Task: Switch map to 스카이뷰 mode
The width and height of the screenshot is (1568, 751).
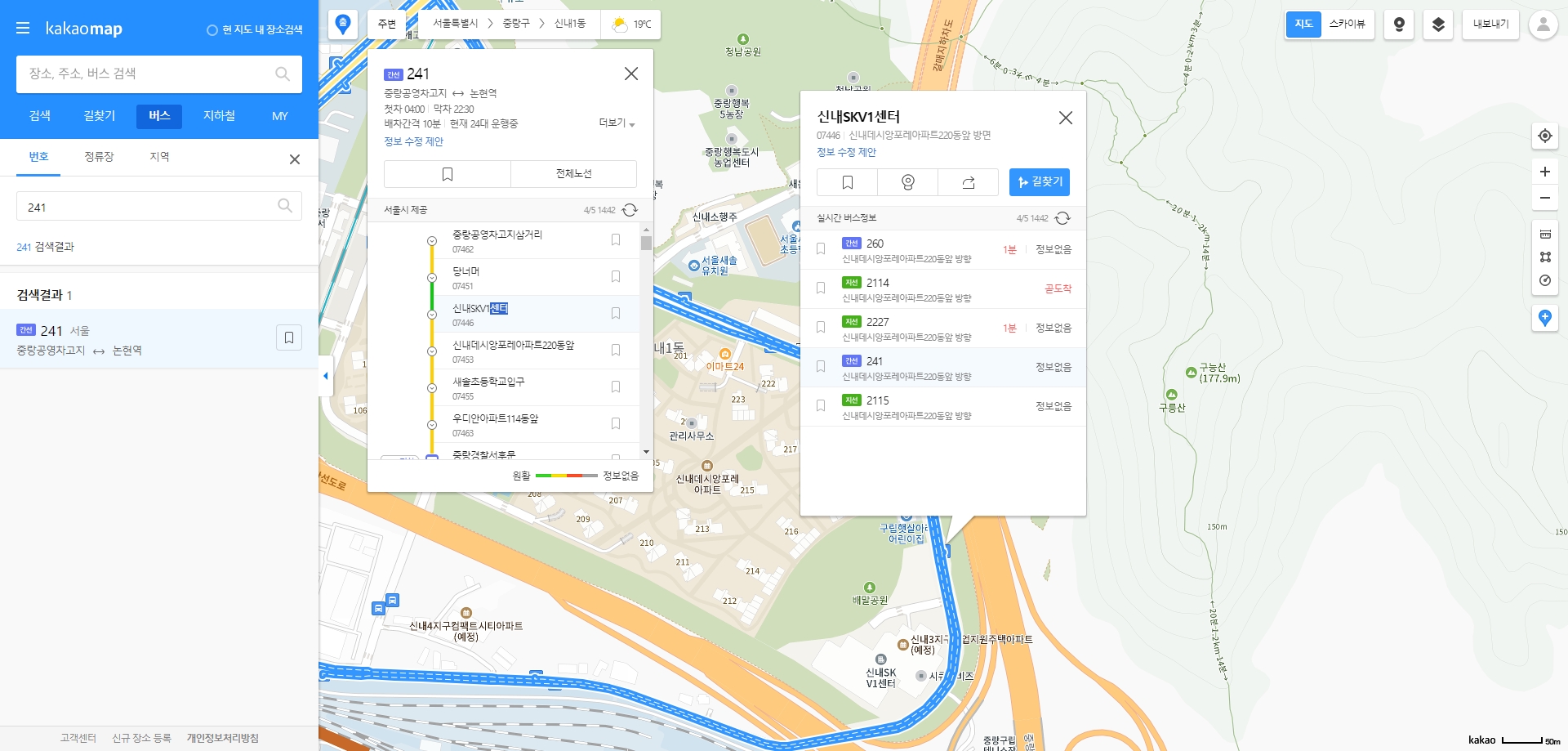Action: point(1347,25)
